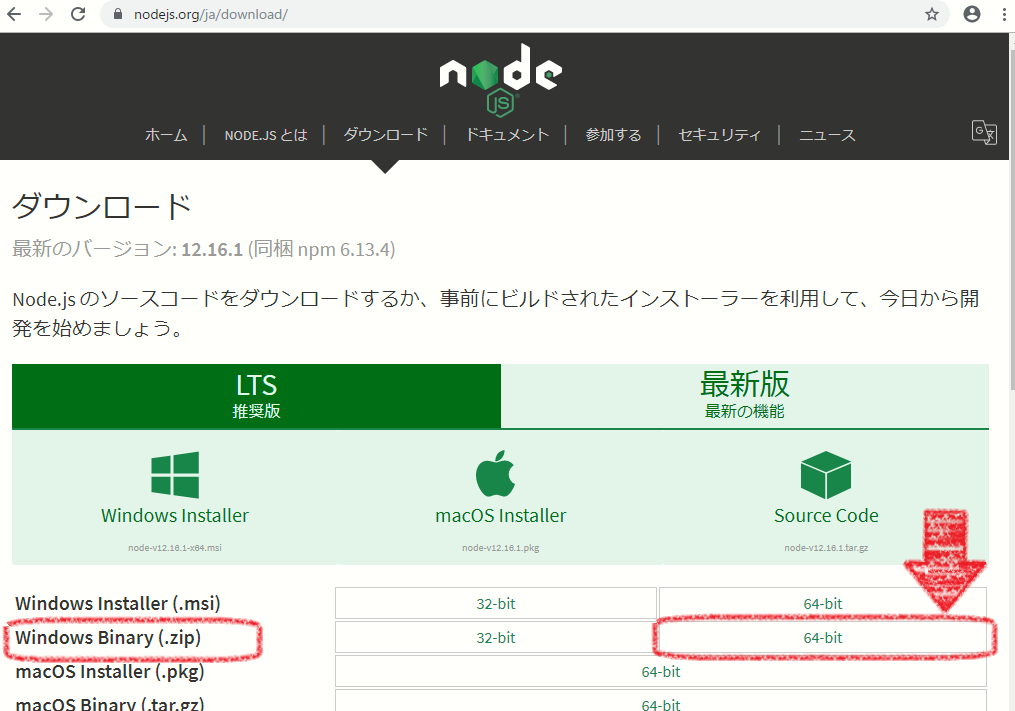This screenshot has height=711, width=1015.
Task: Download Windows Binary (.zip) 32-bit
Action: (x=496, y=638)
